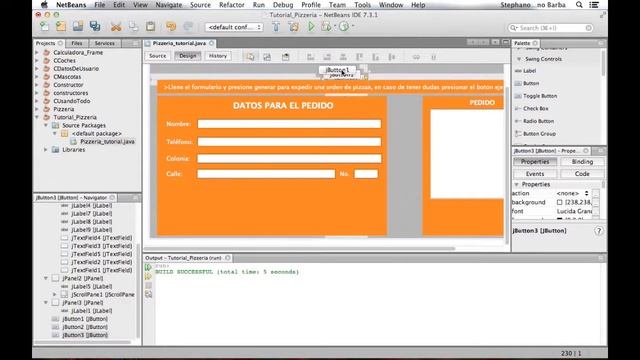Click the NetBeans search field

pos(550,28)
